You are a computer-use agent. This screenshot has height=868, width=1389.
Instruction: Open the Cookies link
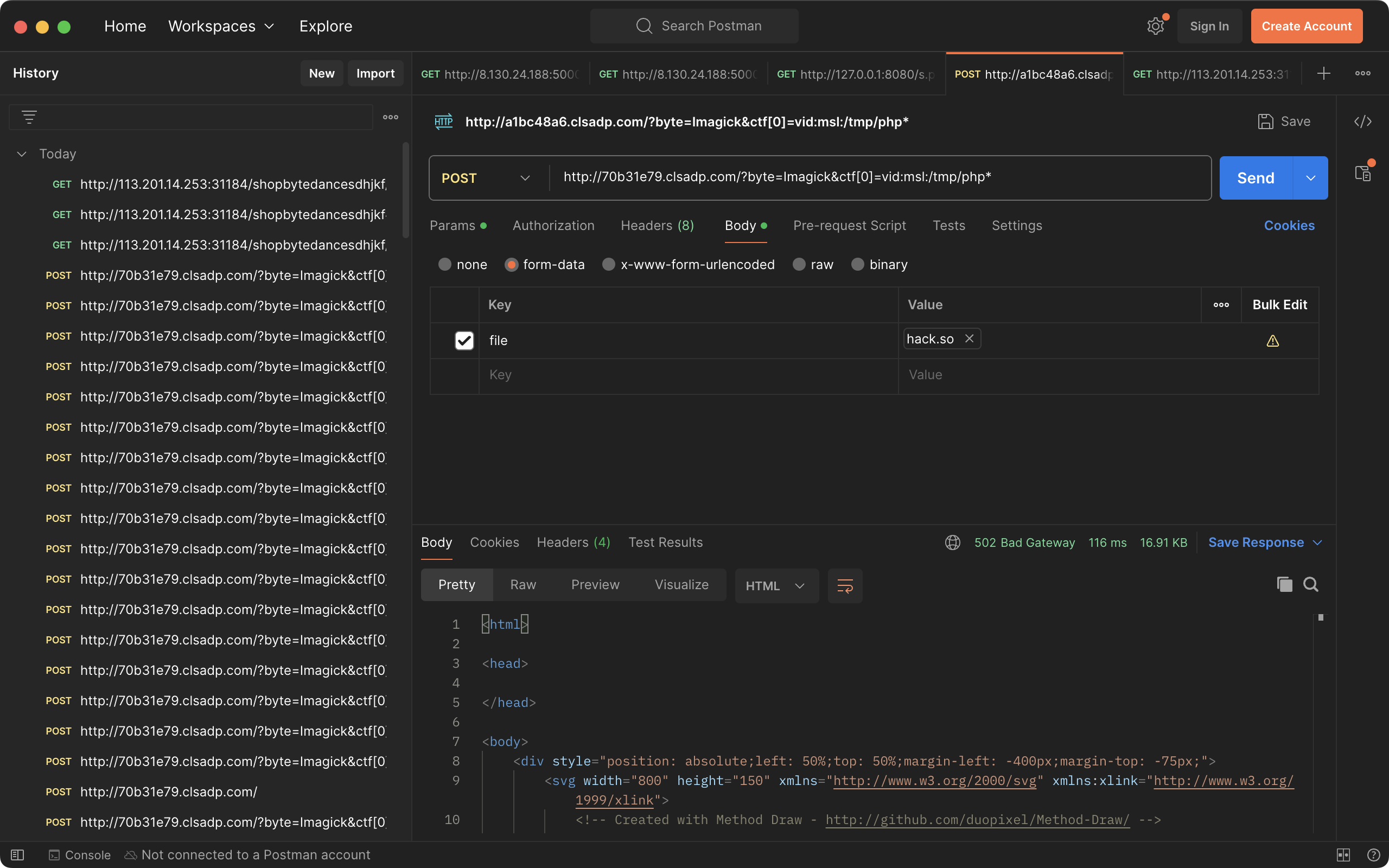[1289, 226]
